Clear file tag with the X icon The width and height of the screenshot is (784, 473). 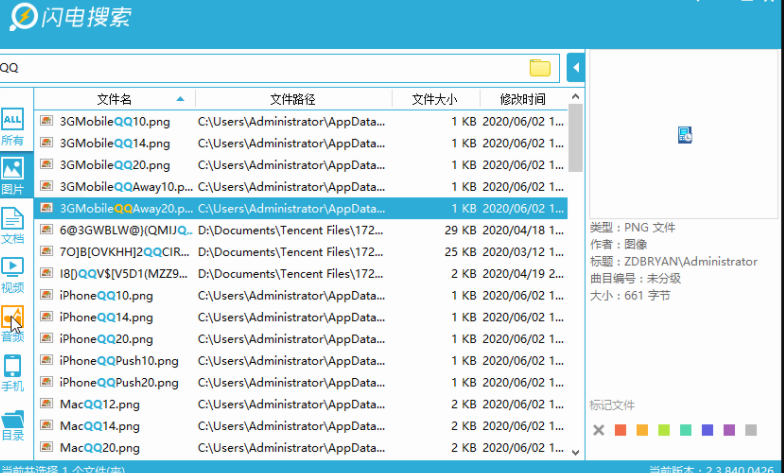pos(598,430)
